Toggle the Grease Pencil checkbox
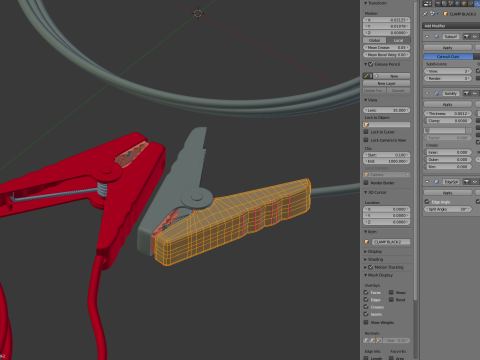 (371, 64)
